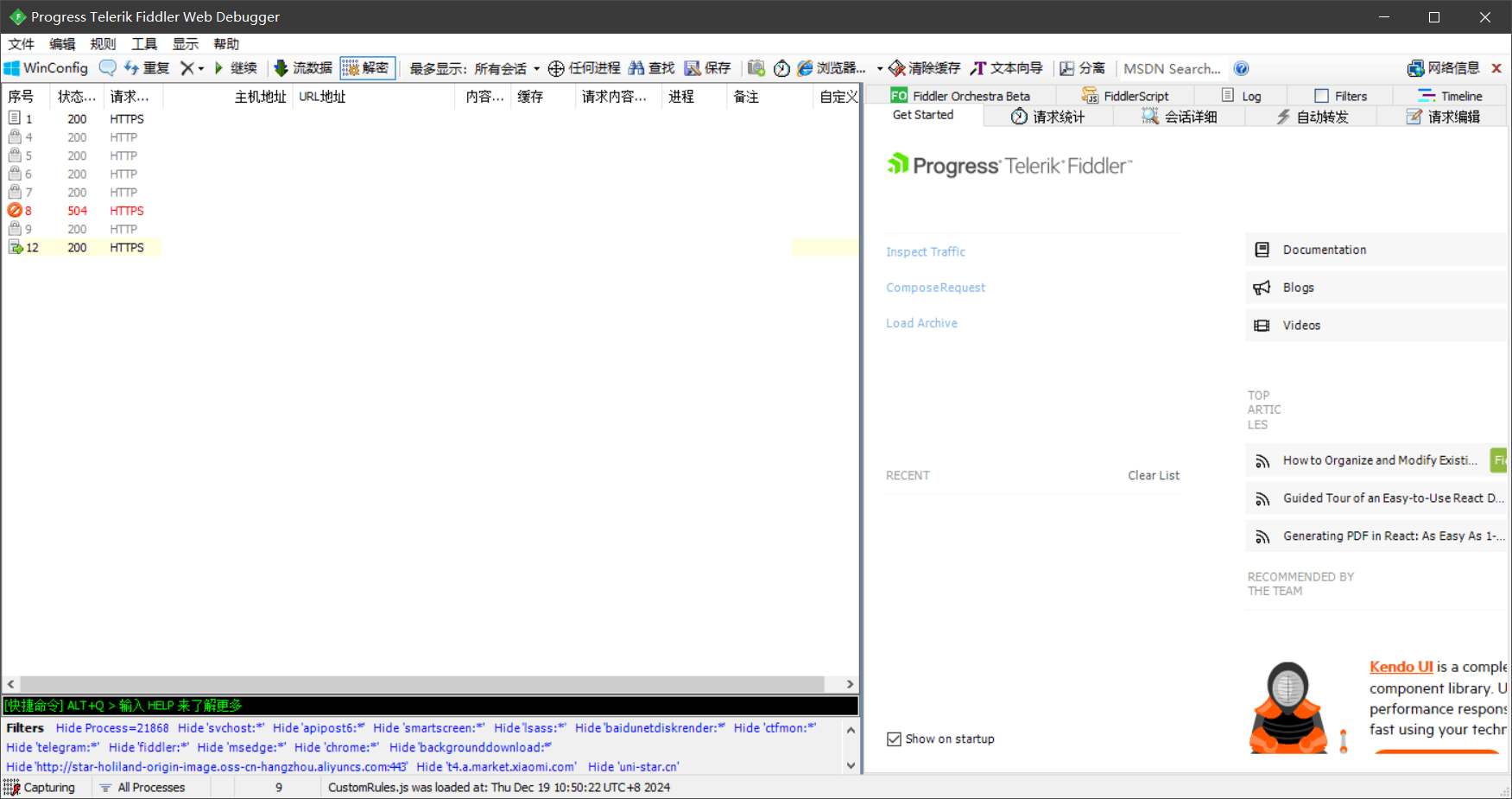The height and width of the screenshot is (799, 1512).
Task: Click the 继续 resume button
Action: (x=235, y=68)
